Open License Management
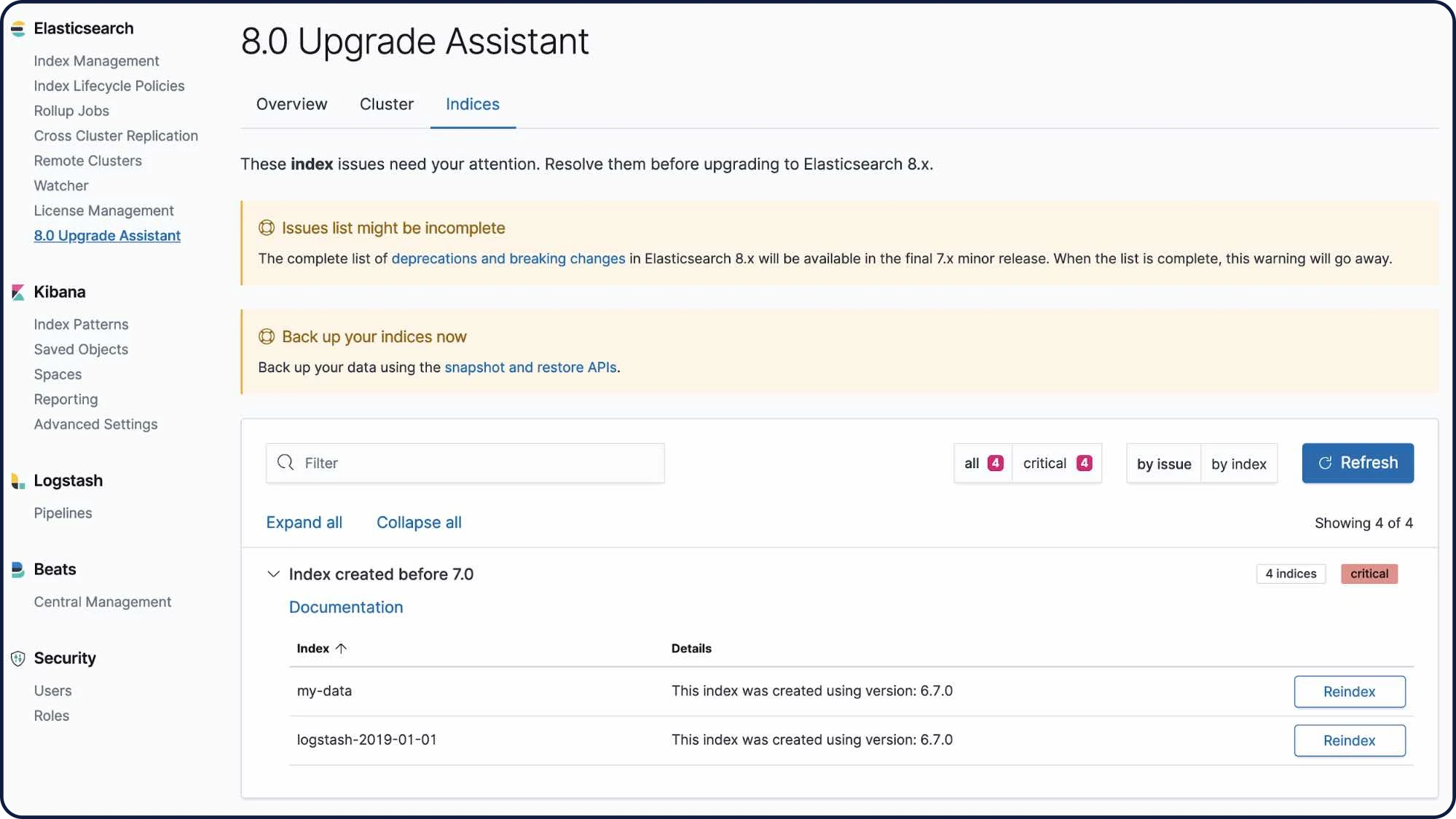 pyautogui.click(x=104, y=210)
